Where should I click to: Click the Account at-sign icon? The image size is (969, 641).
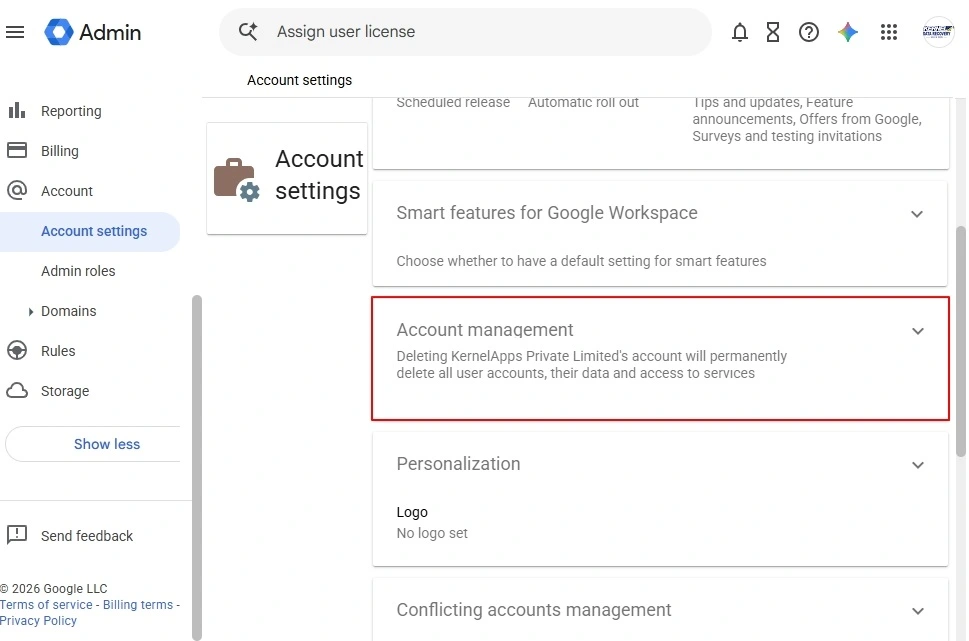tap(17, 190)
